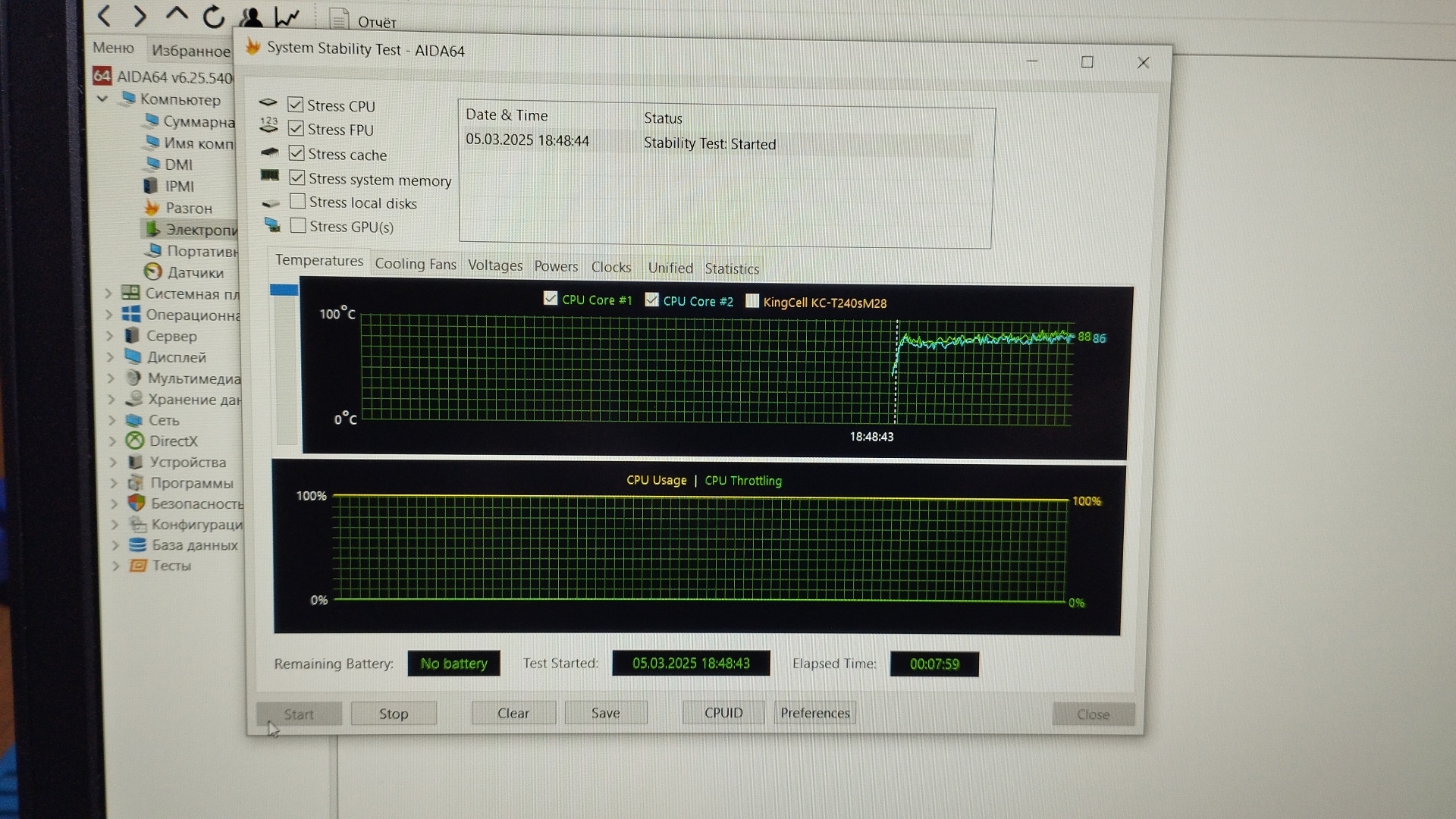This screenshot has height=819, width=1456.
Task: Uncheck Stress FPU checkbox
Action: (x=296, y=129)
